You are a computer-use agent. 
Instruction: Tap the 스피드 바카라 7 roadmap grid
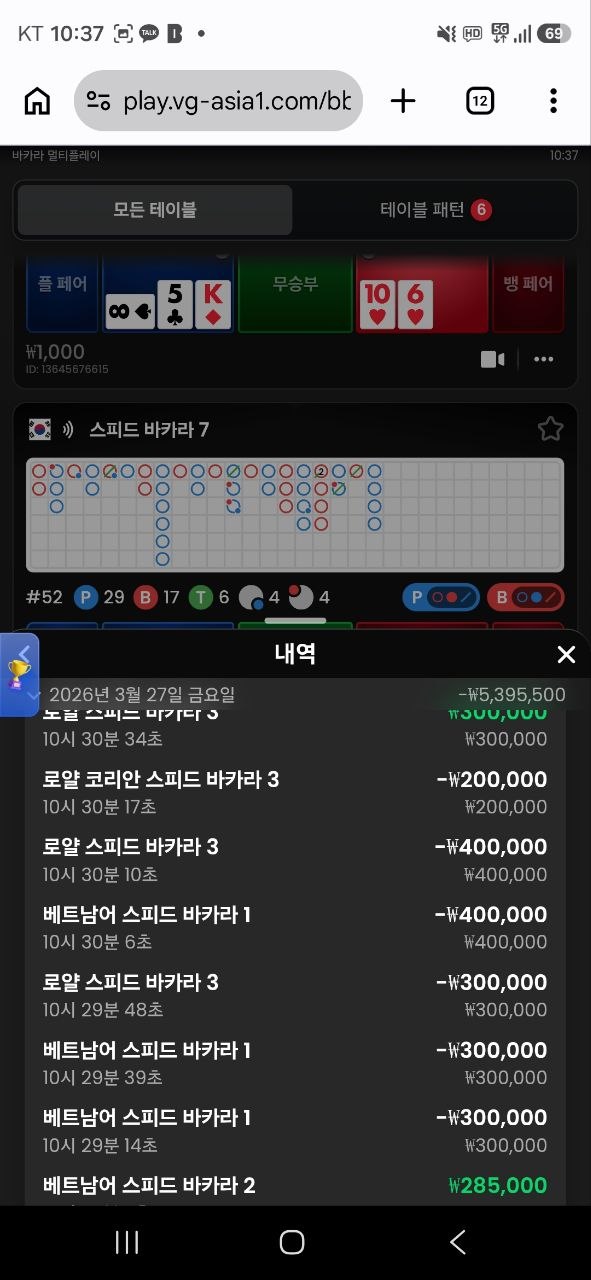(x=295, y=514)
